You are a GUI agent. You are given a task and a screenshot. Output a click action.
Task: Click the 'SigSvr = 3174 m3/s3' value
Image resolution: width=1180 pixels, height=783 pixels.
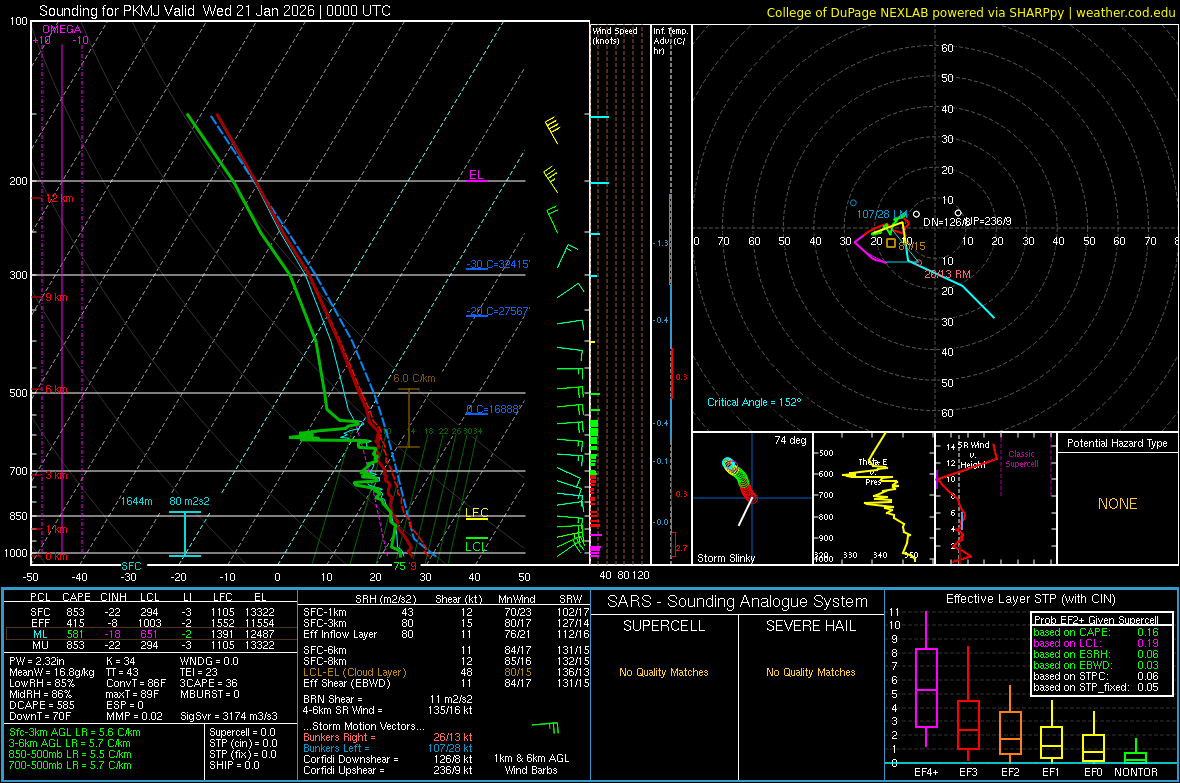tap(229, 716)
